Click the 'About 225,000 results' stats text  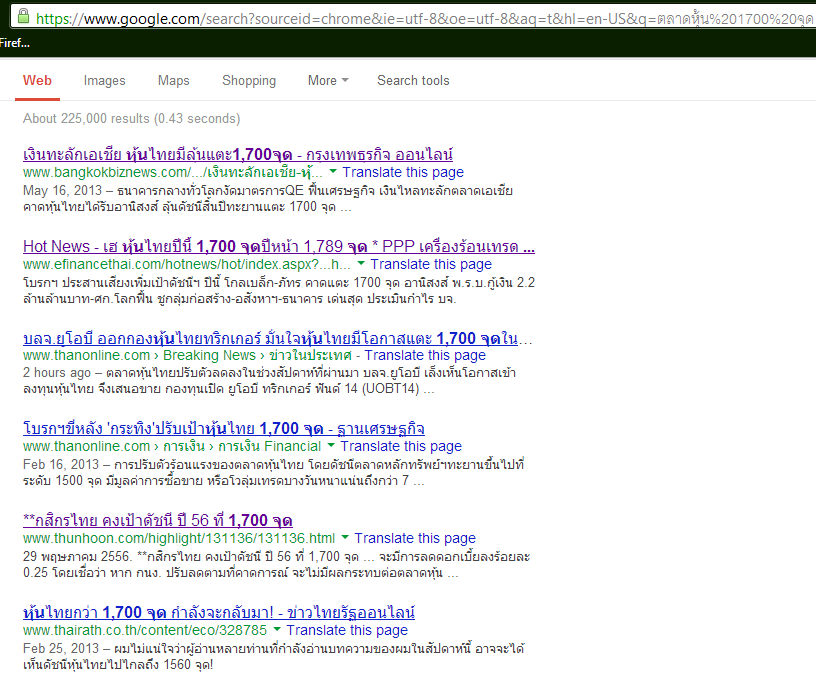coord(132,119)
